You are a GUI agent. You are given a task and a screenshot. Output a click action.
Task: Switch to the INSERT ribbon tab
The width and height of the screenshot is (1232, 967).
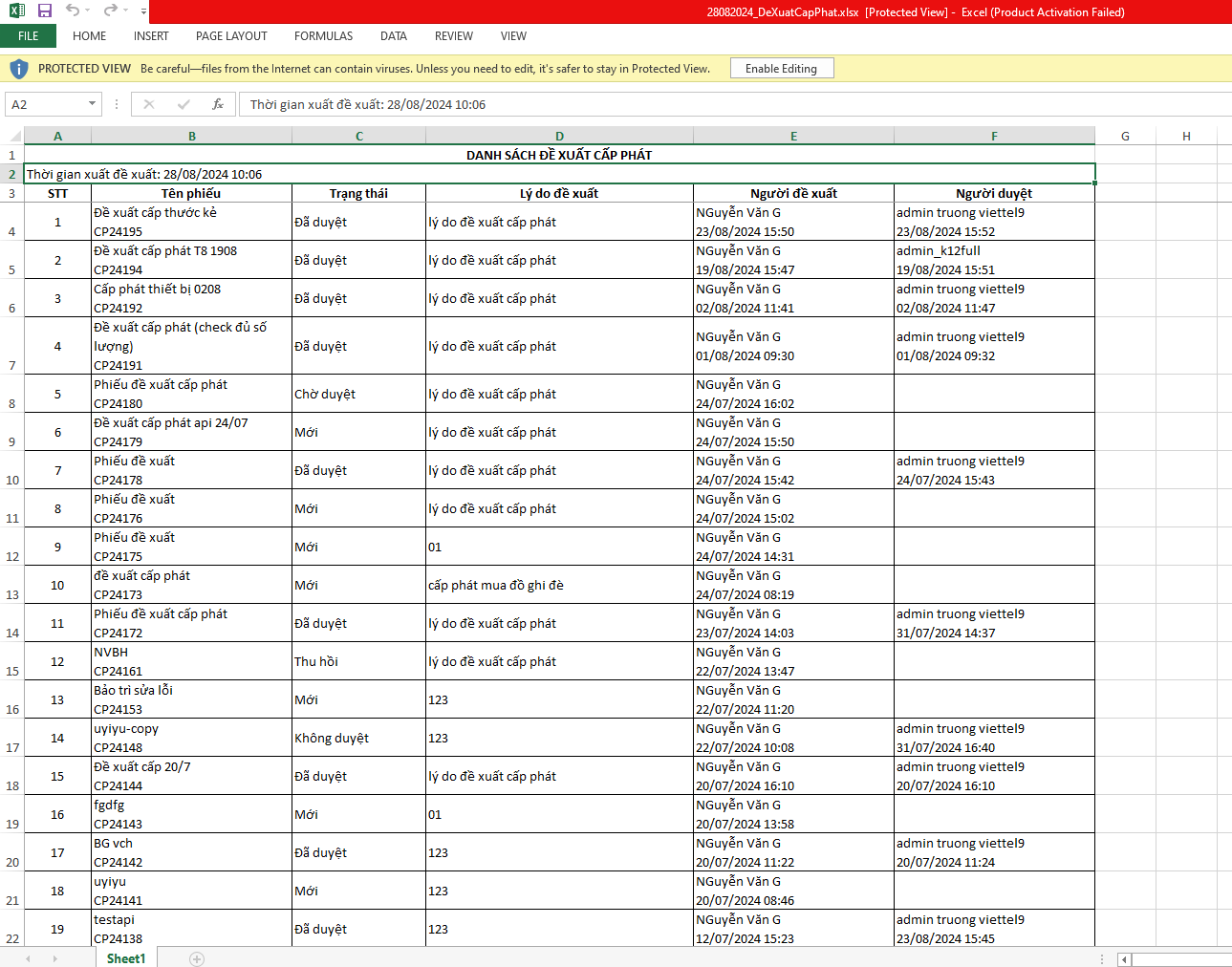[151, 36]
